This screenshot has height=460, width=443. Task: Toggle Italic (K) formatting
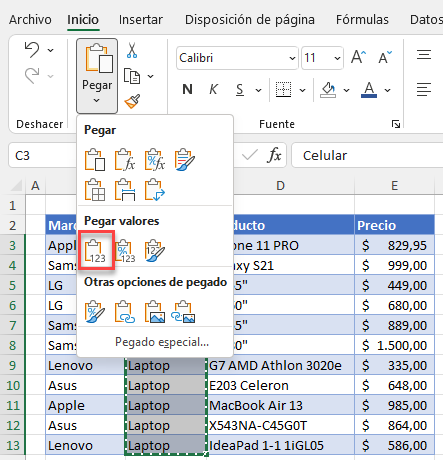[213, 89]
